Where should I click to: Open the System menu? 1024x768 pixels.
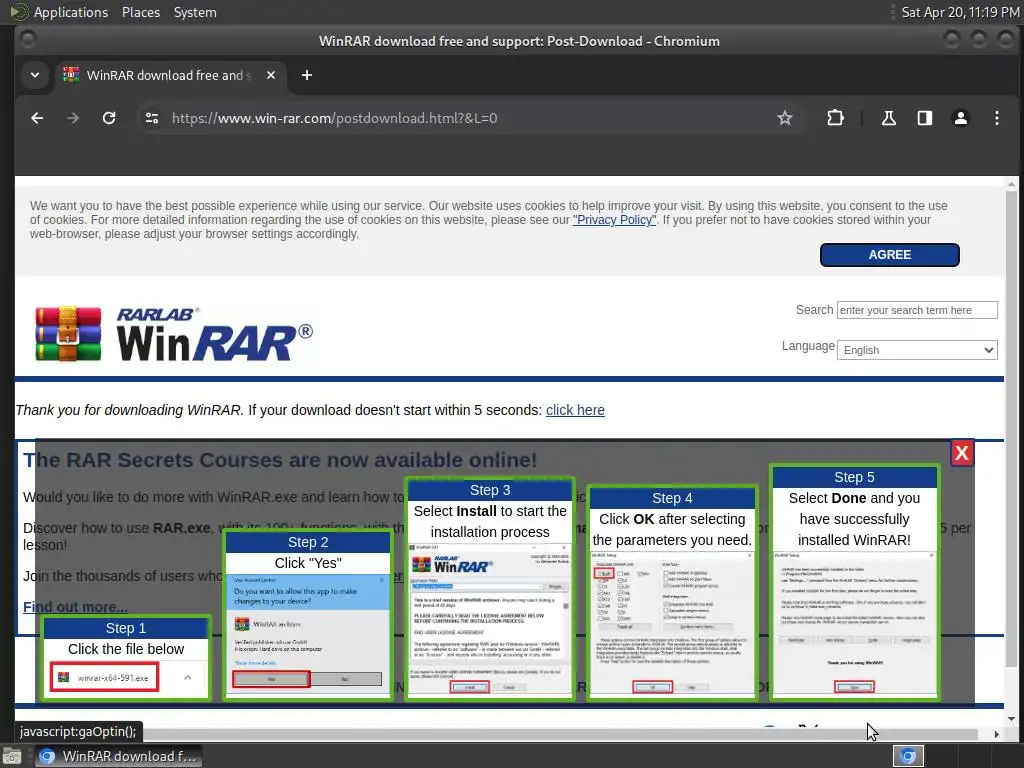(195, 12)
